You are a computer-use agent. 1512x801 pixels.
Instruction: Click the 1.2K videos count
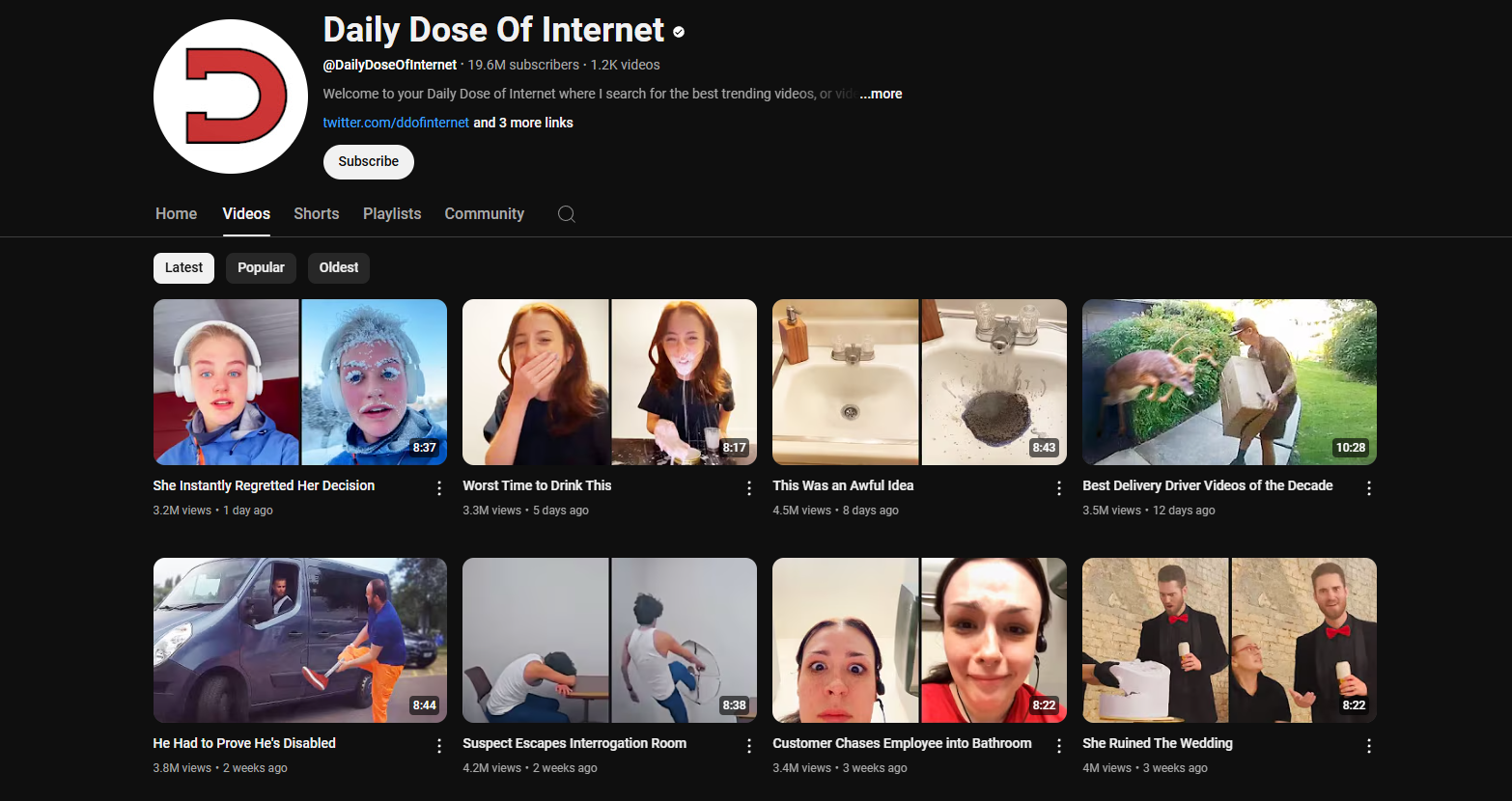click(x=626, y=65)
